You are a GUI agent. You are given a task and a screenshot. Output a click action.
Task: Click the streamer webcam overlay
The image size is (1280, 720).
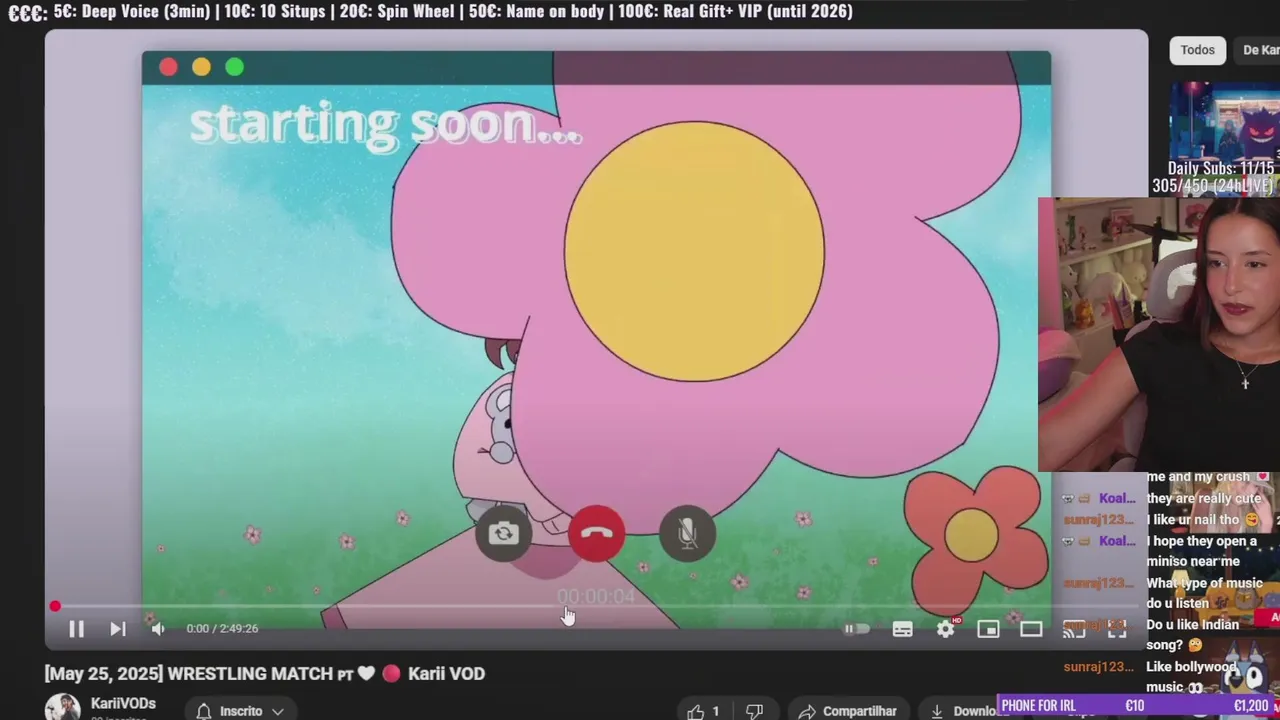click(1159, 334)
